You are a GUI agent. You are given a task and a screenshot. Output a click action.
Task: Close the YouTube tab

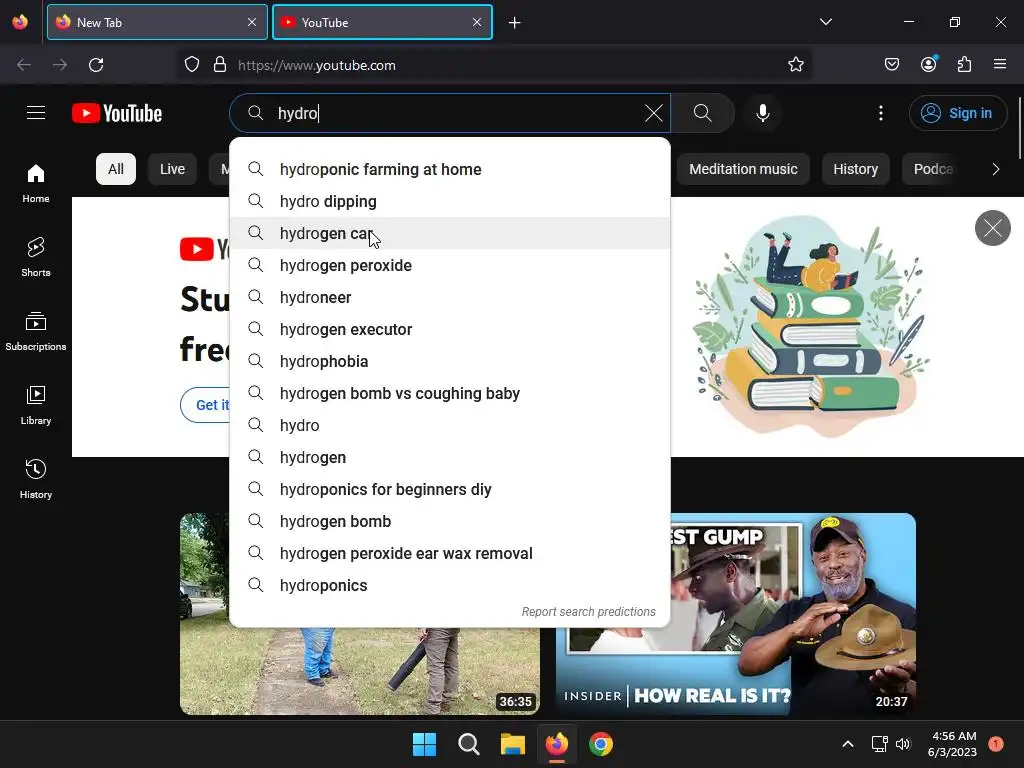tap(477, 22)
